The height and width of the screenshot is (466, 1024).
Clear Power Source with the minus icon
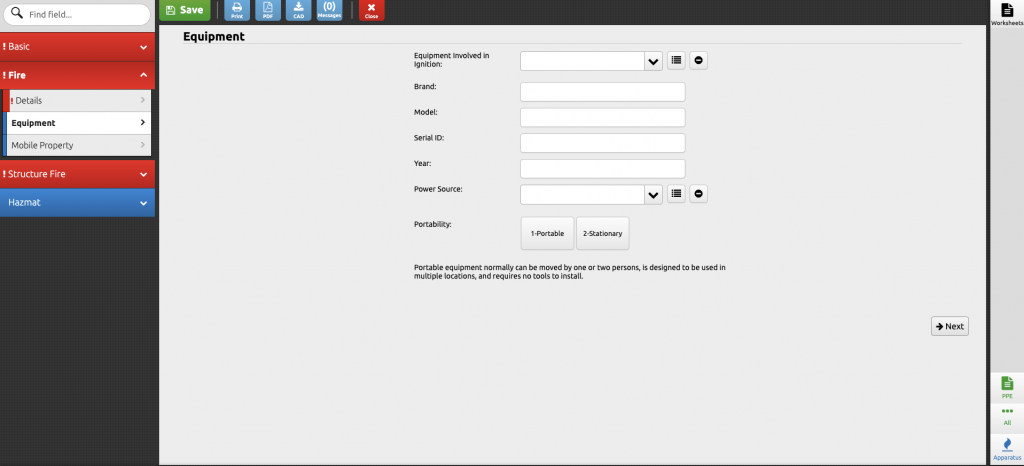point(698,194)
